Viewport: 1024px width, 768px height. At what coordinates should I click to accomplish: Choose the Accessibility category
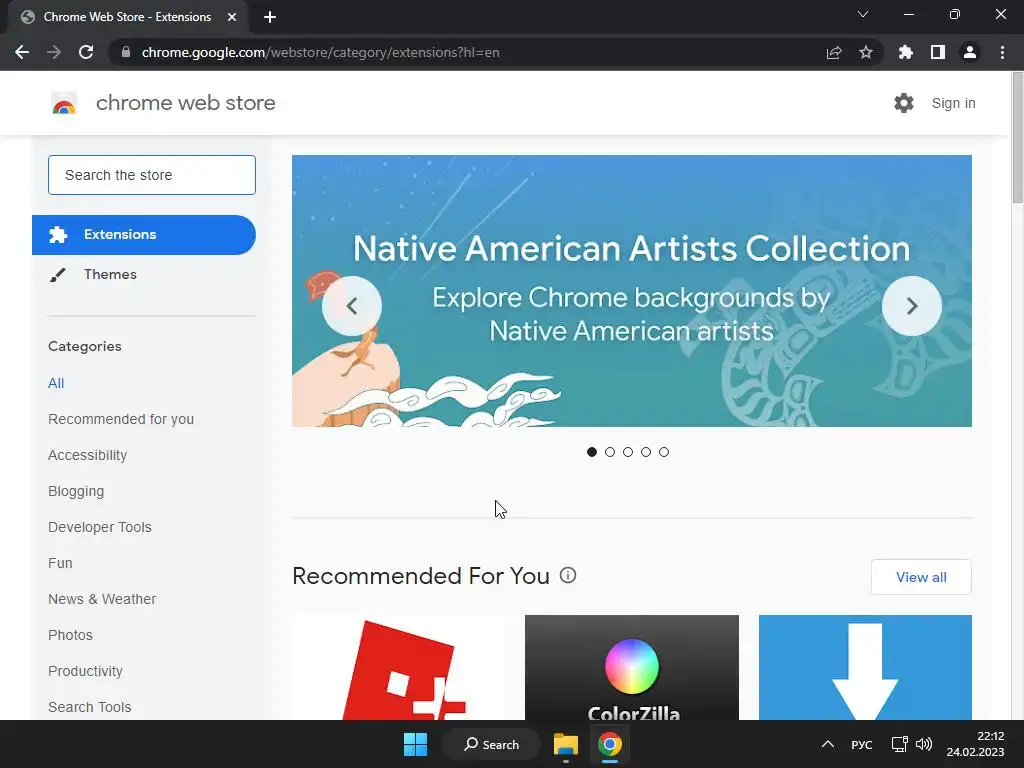coord(88,455)
